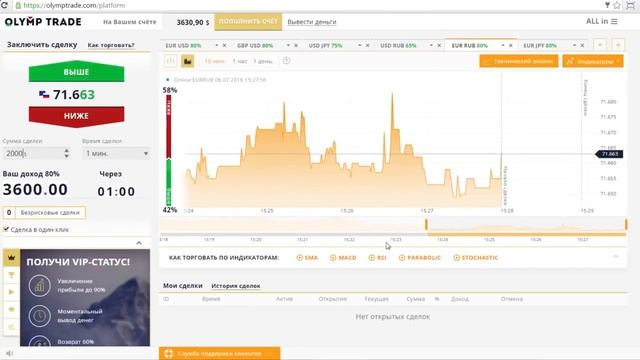Screen dimensions: 640x360
Task: Open the STOCHASTIC indicator guide
Action: click(x=476, y=258)
